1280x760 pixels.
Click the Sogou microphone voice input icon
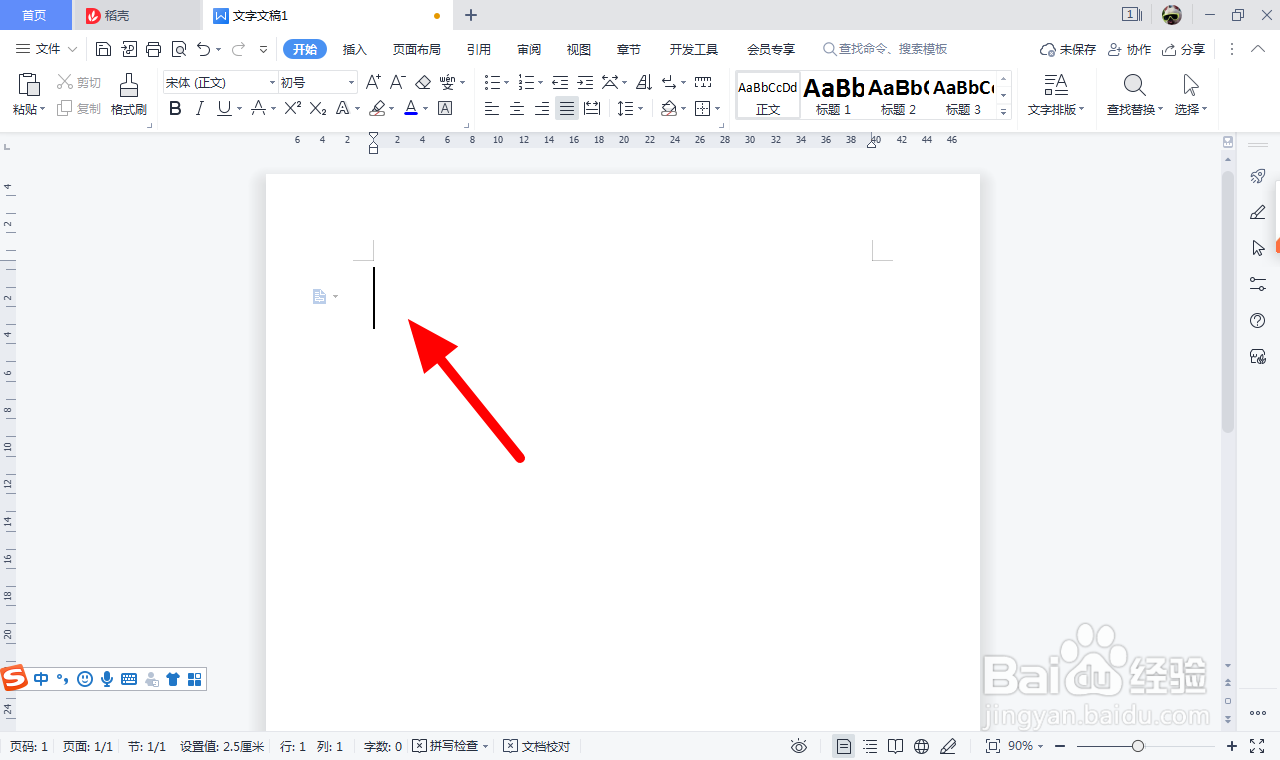107,679
